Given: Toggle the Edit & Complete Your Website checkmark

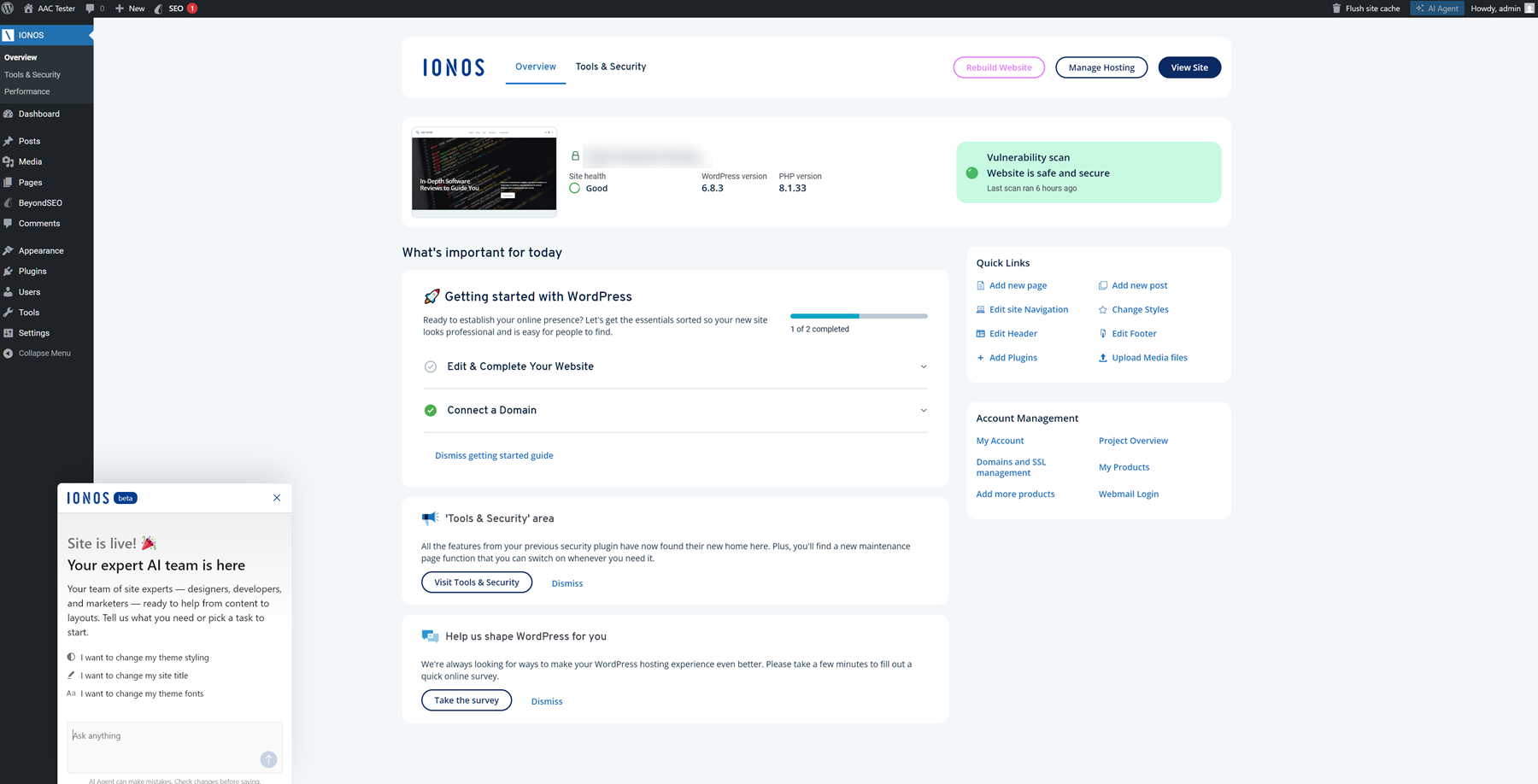Looking at the screenshot, I should click(x=431, y=367).
